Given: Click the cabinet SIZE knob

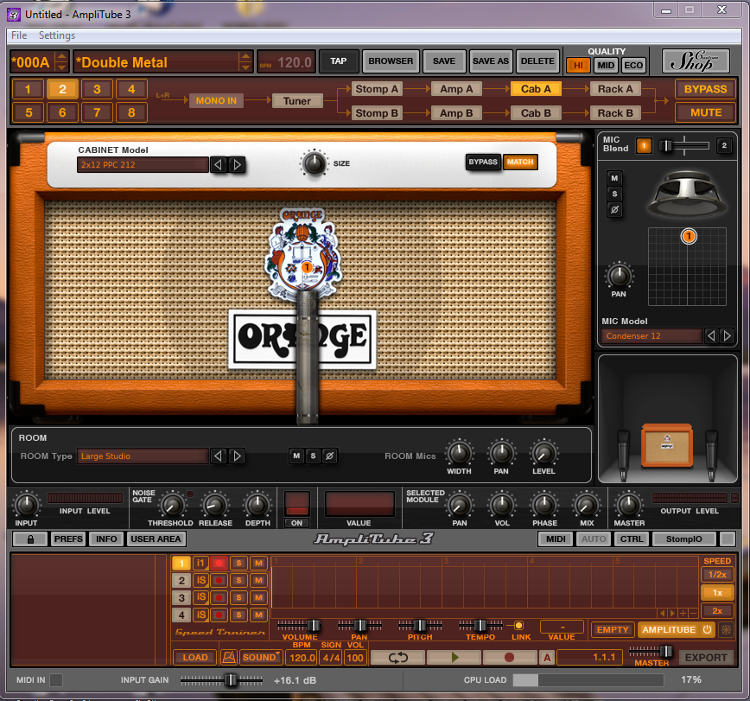Looking at the screenshot, I should click(314, 164).
